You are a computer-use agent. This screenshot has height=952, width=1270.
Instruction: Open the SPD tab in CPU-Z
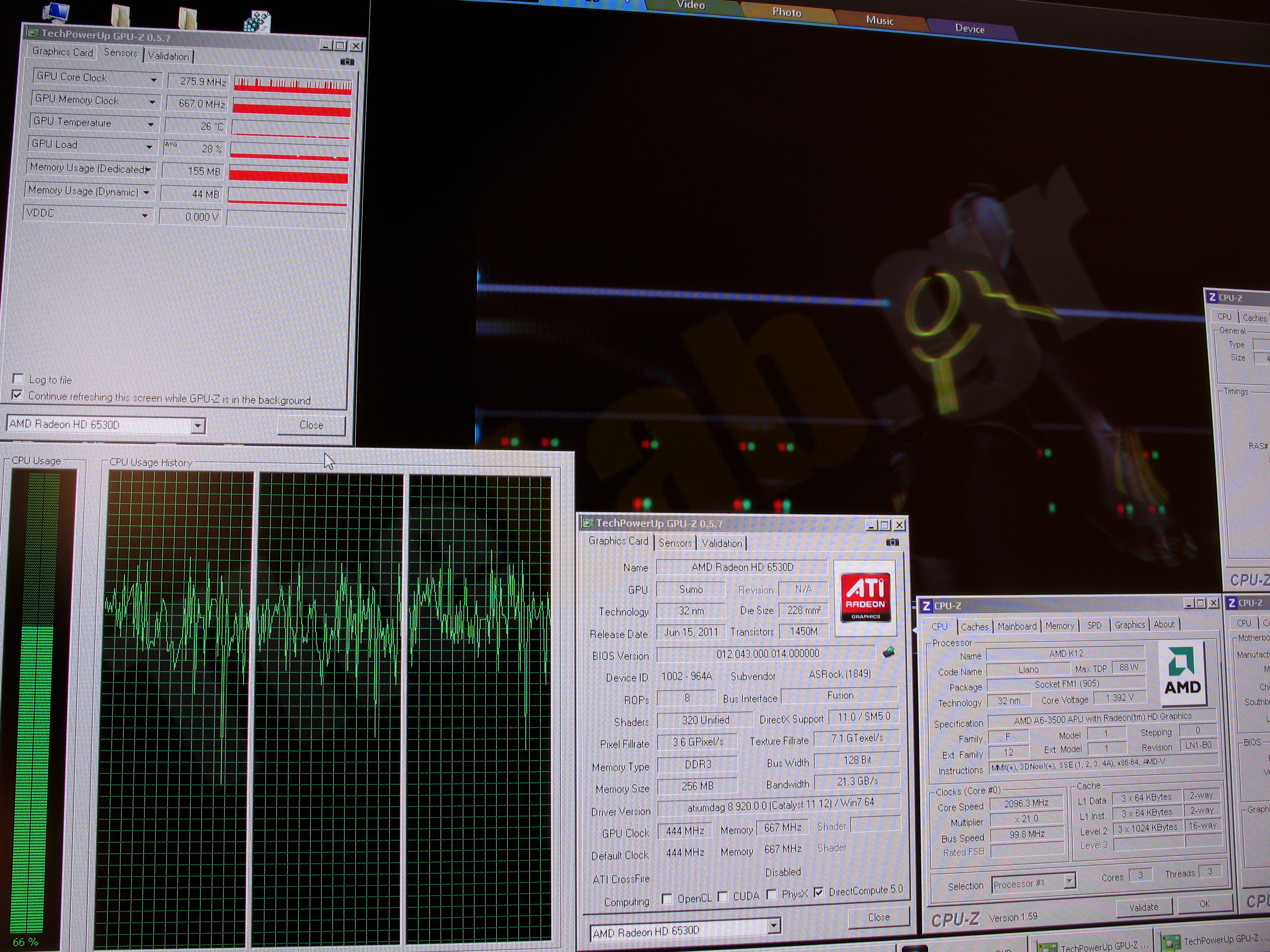click(1094, 625)
